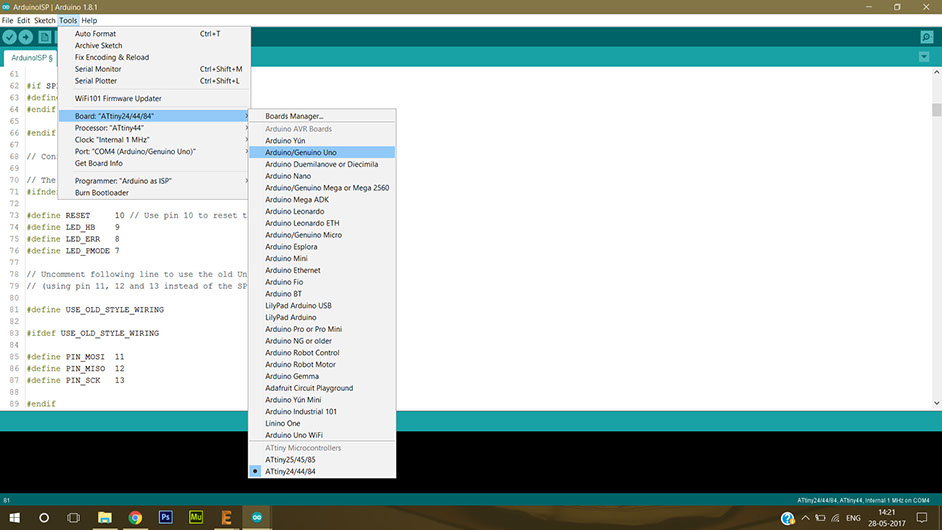Click editor scrollbar down arrow
Screen dimensions: 942x530
click(x=937, y=404)
